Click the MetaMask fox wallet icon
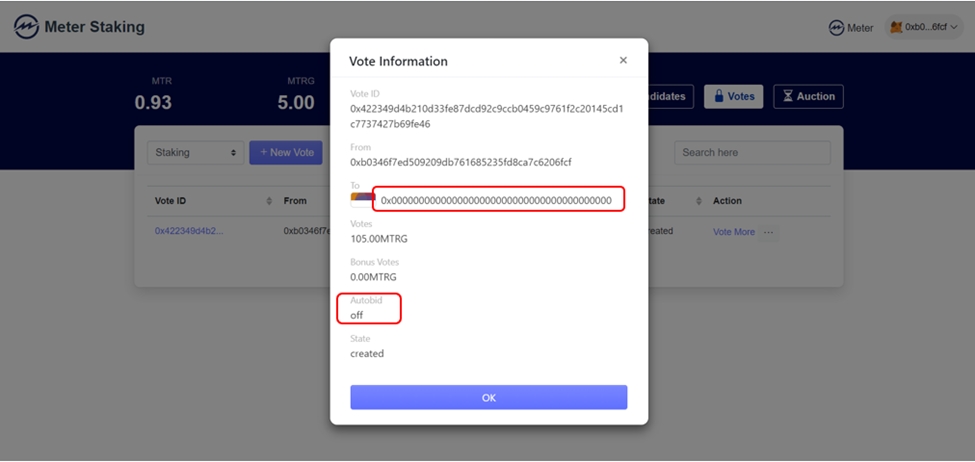Viewport: 975px width, 462px height. click(x=896, y=28)
